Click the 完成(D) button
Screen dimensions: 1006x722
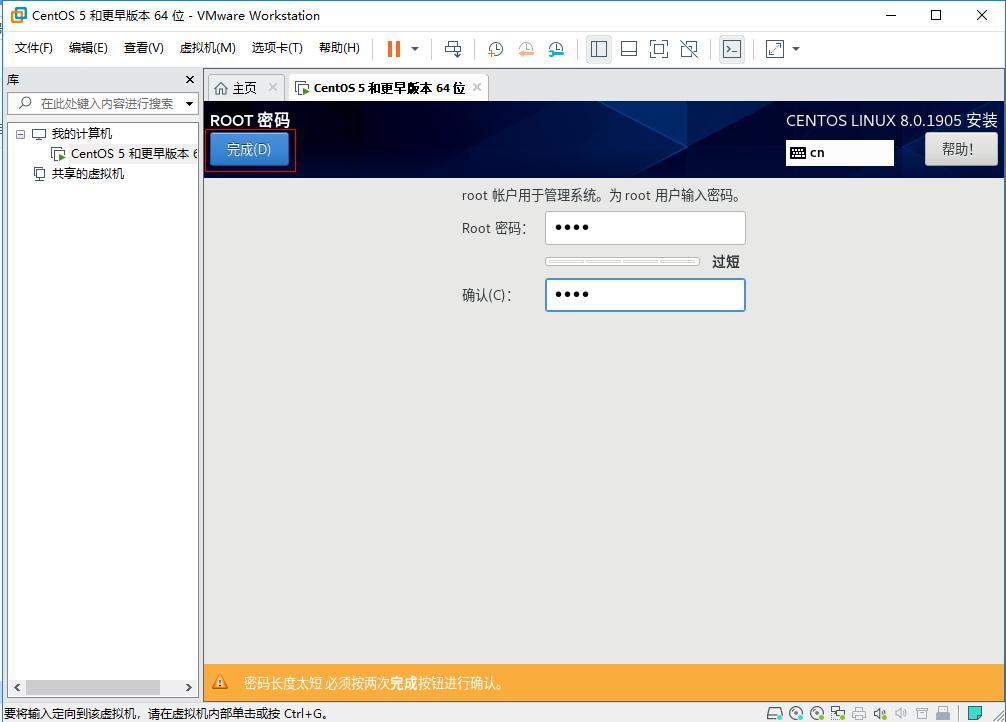pos(248,149)
